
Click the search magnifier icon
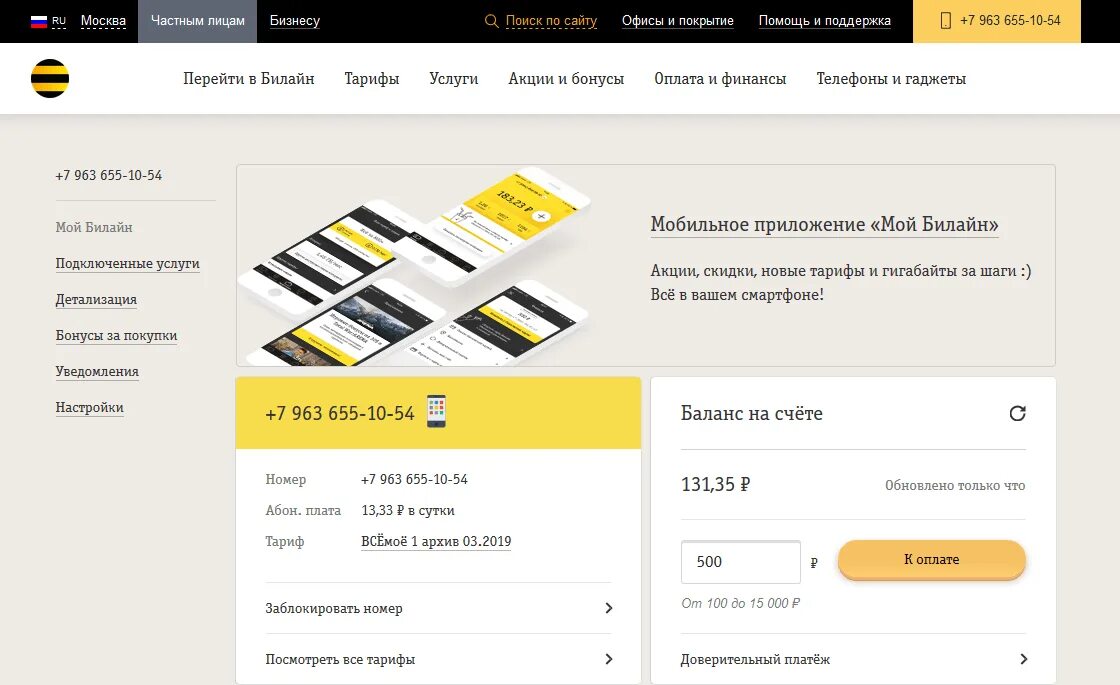(491, 21)
